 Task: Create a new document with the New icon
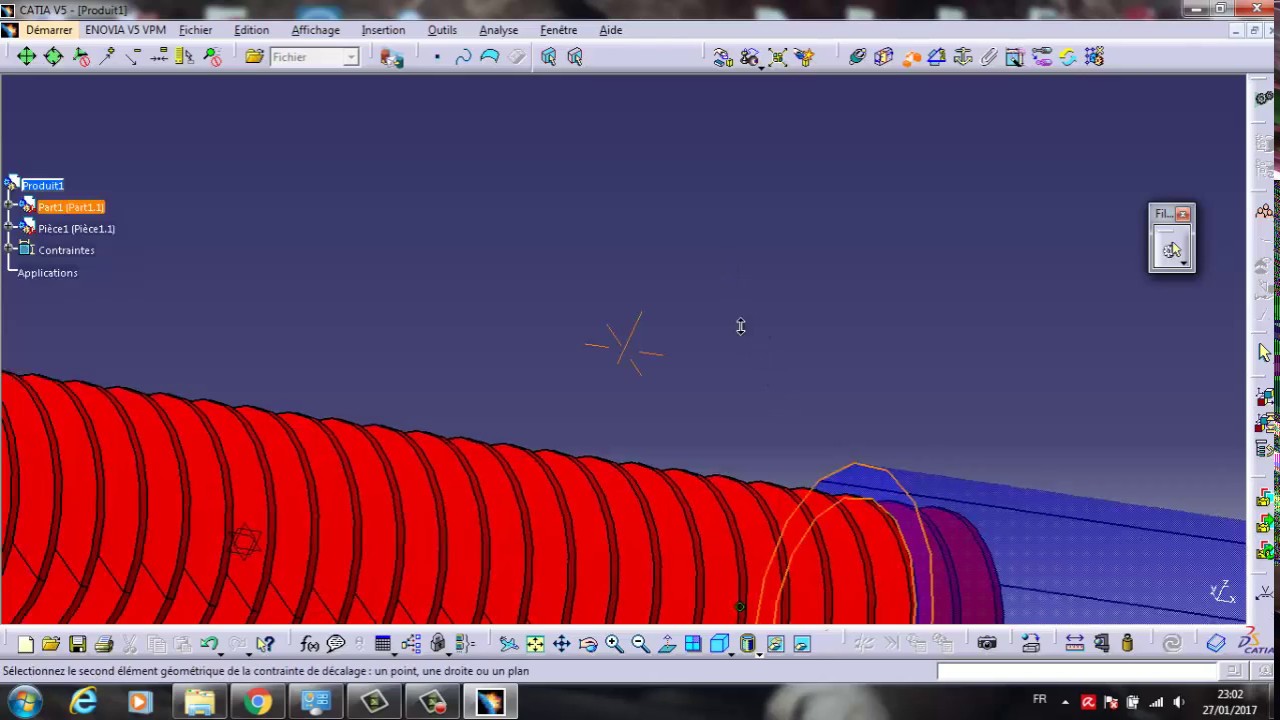26,644
